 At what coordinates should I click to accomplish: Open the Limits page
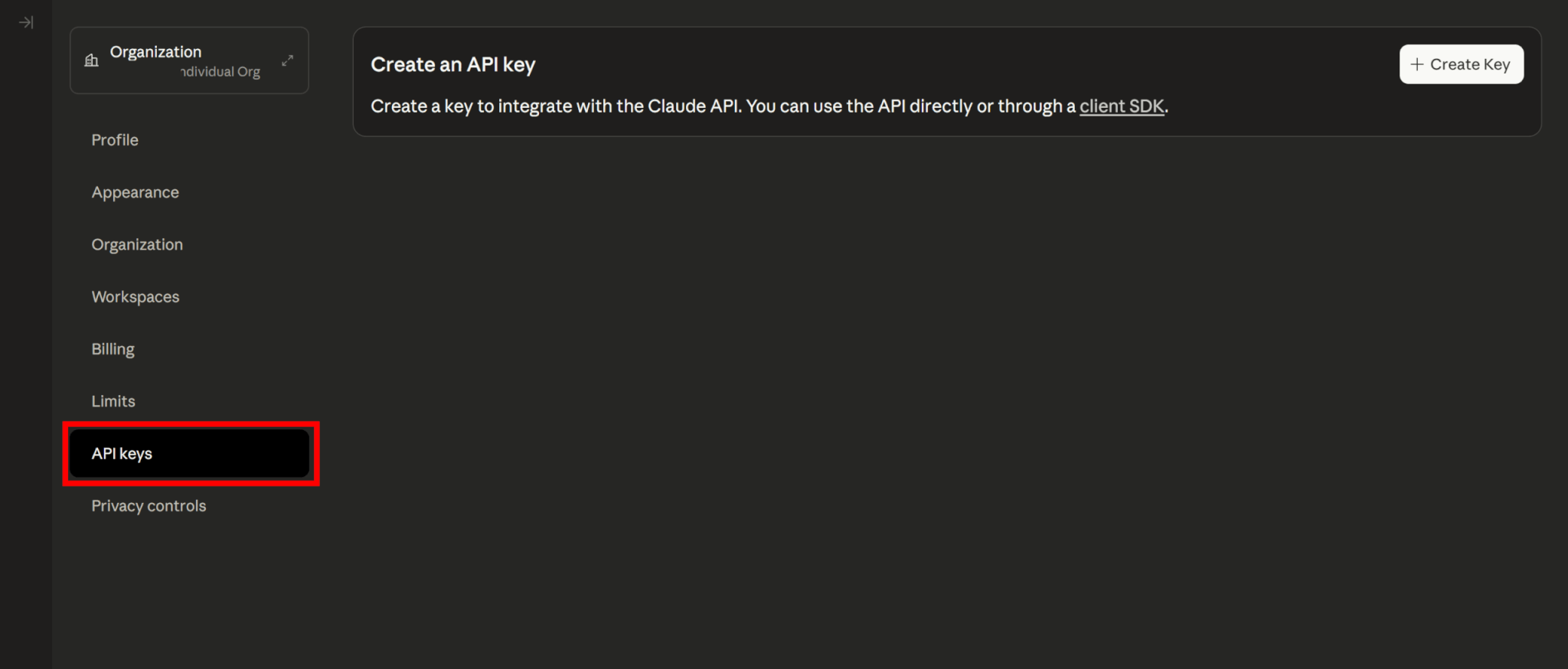point(113,401)
